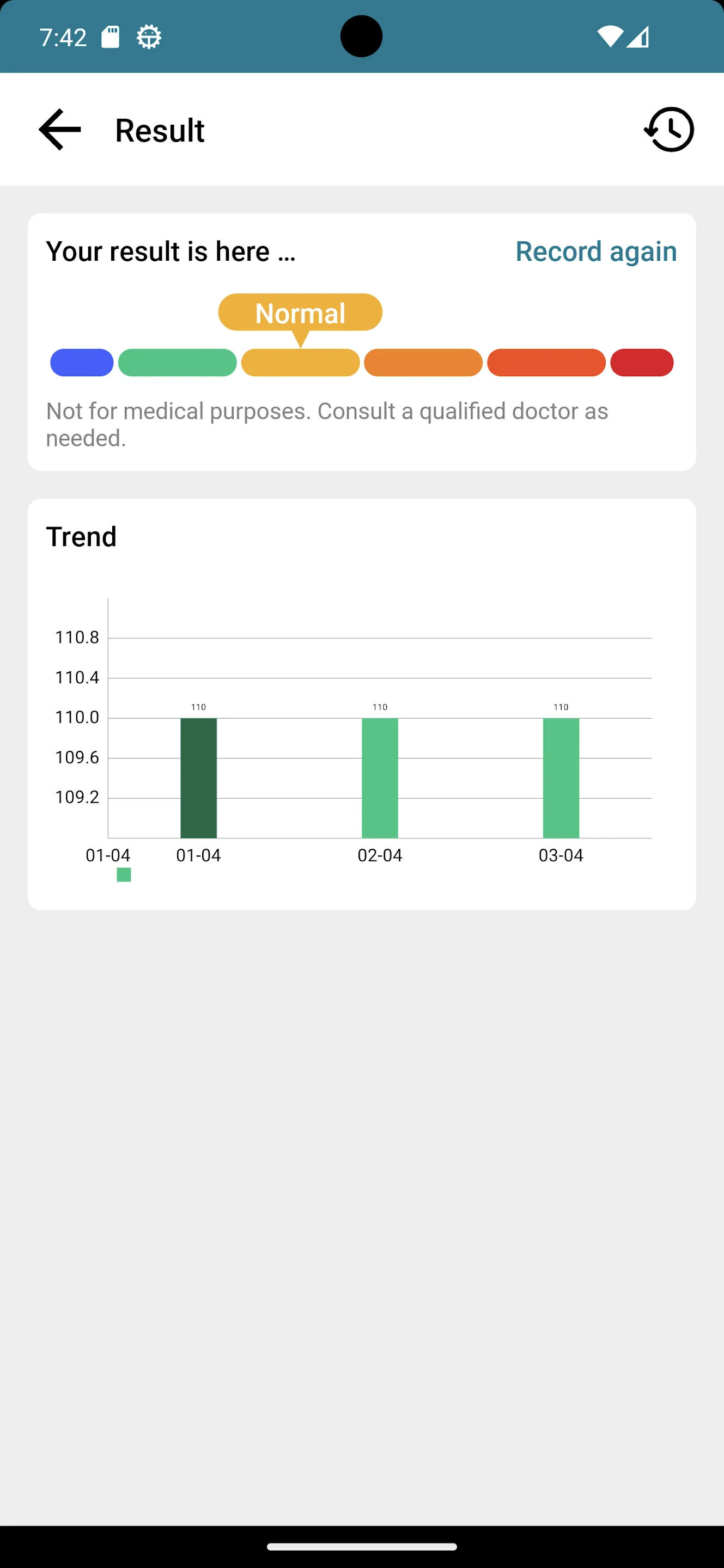Select the green range segment
Viewport: 724px width, 1568px height.
tap(177, 363)
